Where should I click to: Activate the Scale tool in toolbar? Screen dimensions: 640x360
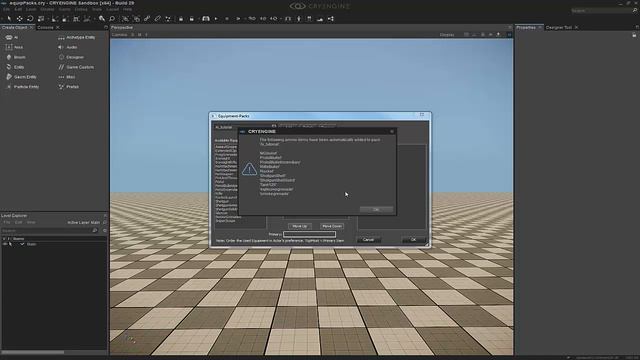tap(41, 19)
